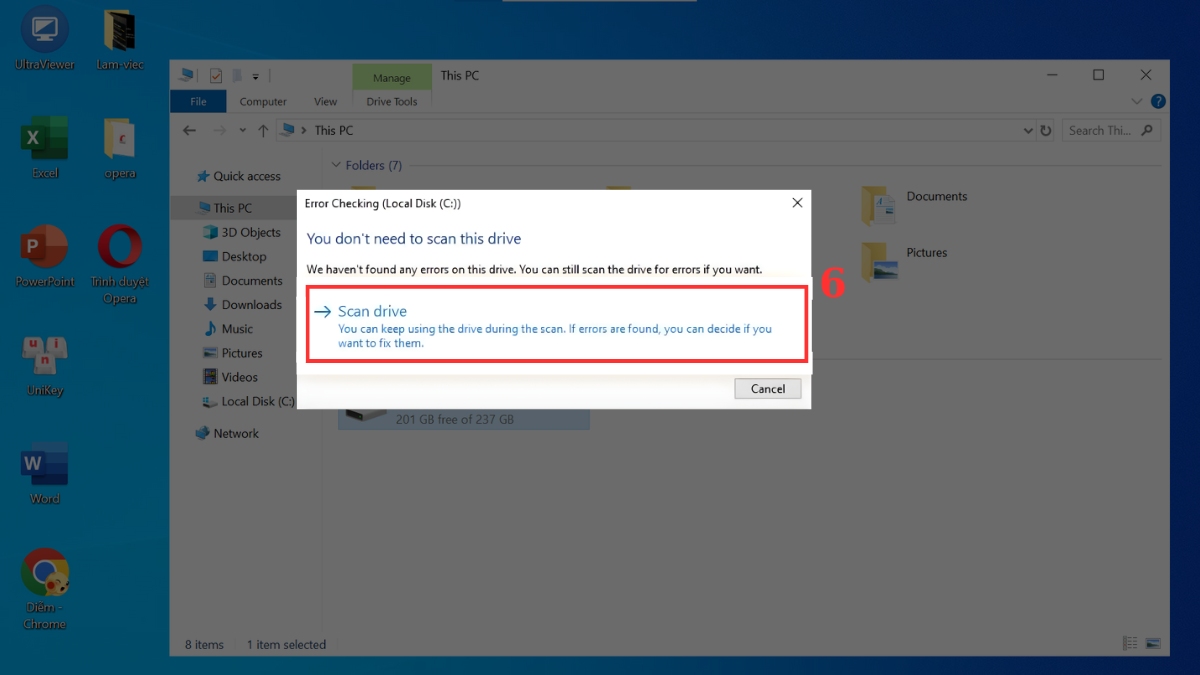
Task: Collapse the Folders (7) group
Action: pos(337,165)
